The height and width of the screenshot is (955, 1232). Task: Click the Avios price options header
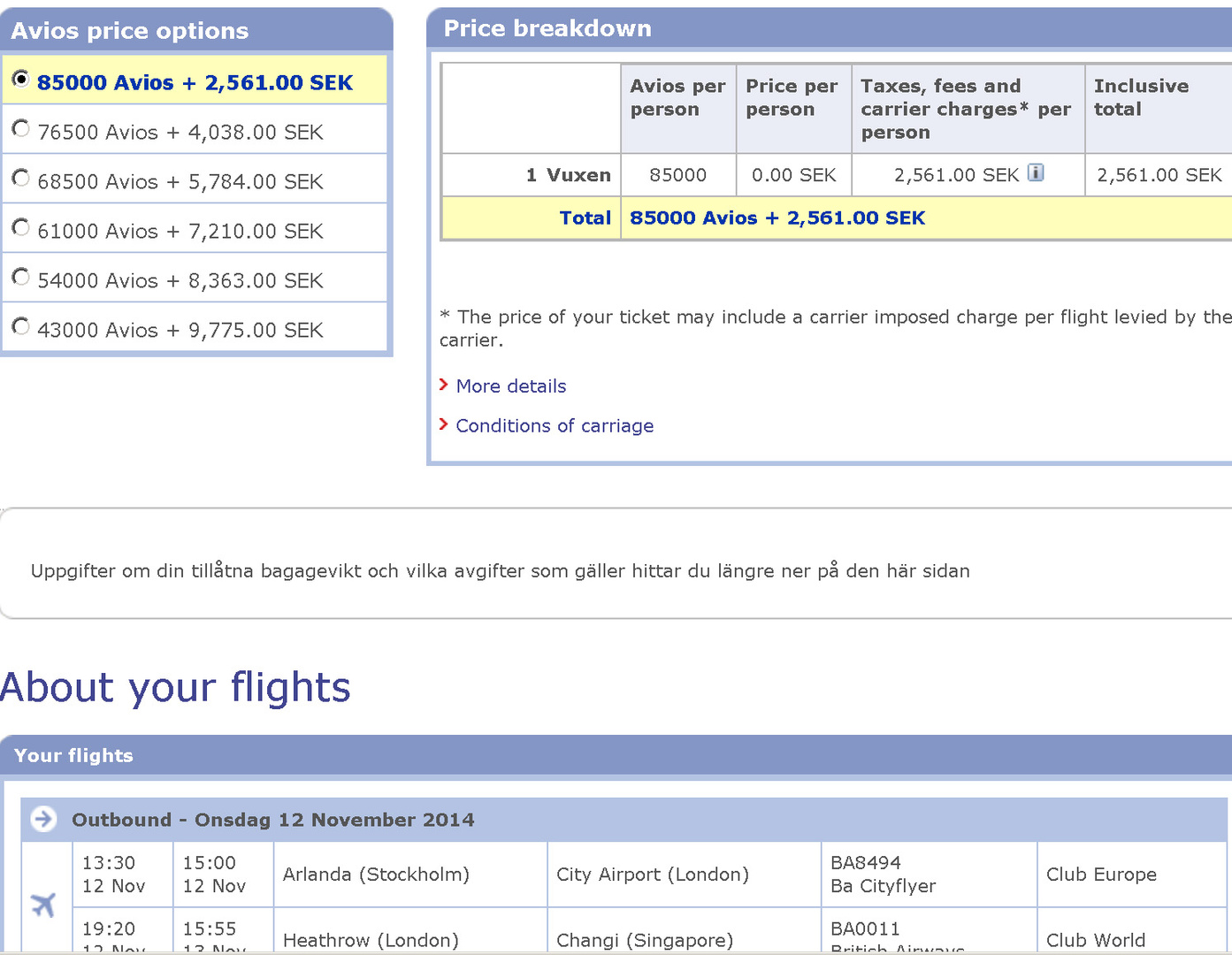pyautogui.click(x=130, y=31)
